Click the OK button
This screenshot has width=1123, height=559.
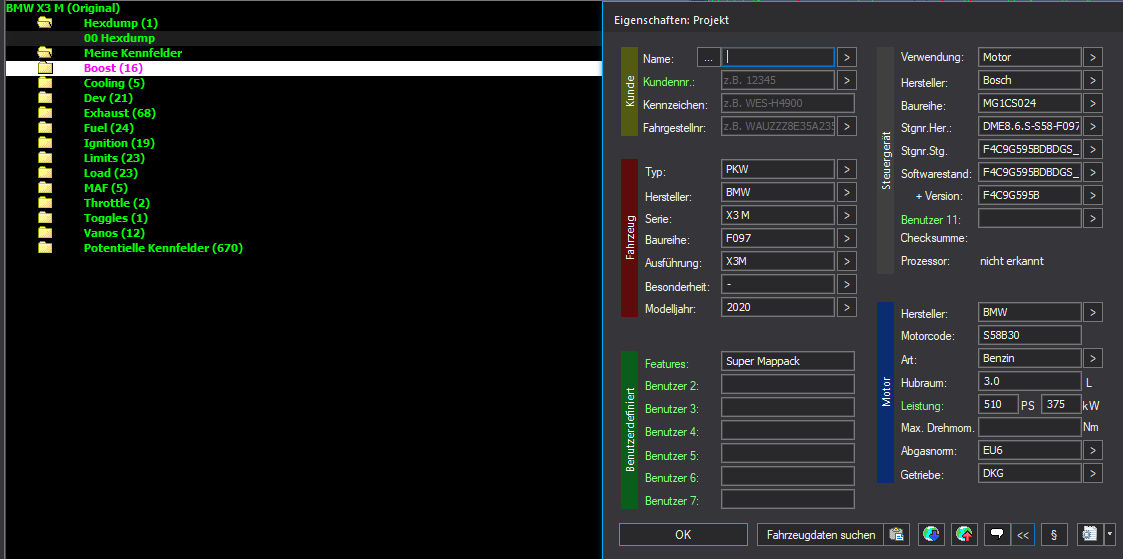(x=683, y=534)
